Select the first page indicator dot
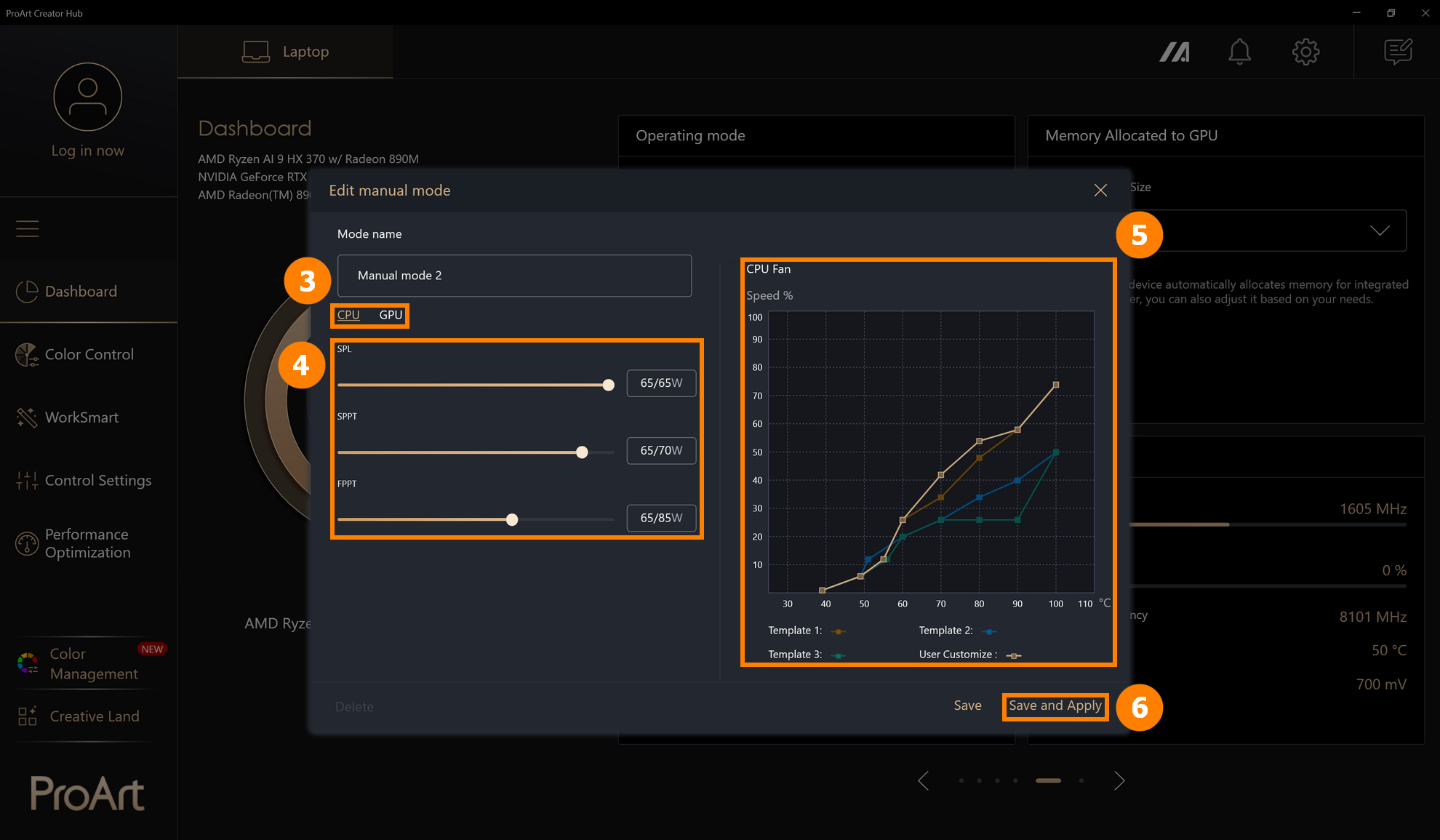This screenshot has width=1440, height=840. pos(961,780)
